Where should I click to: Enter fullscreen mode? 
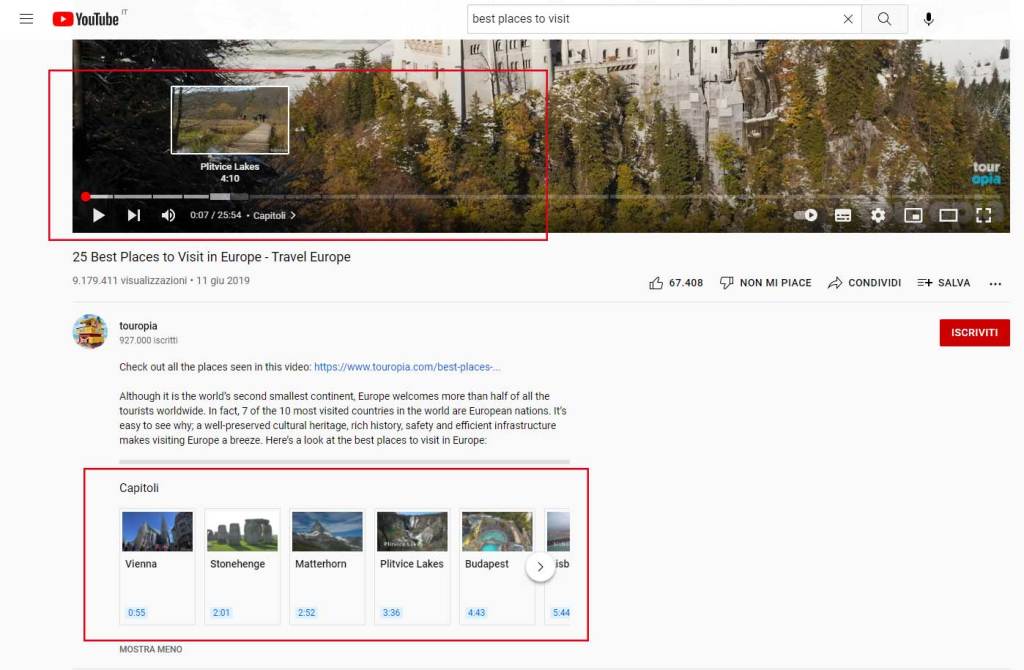click(983, 215)
